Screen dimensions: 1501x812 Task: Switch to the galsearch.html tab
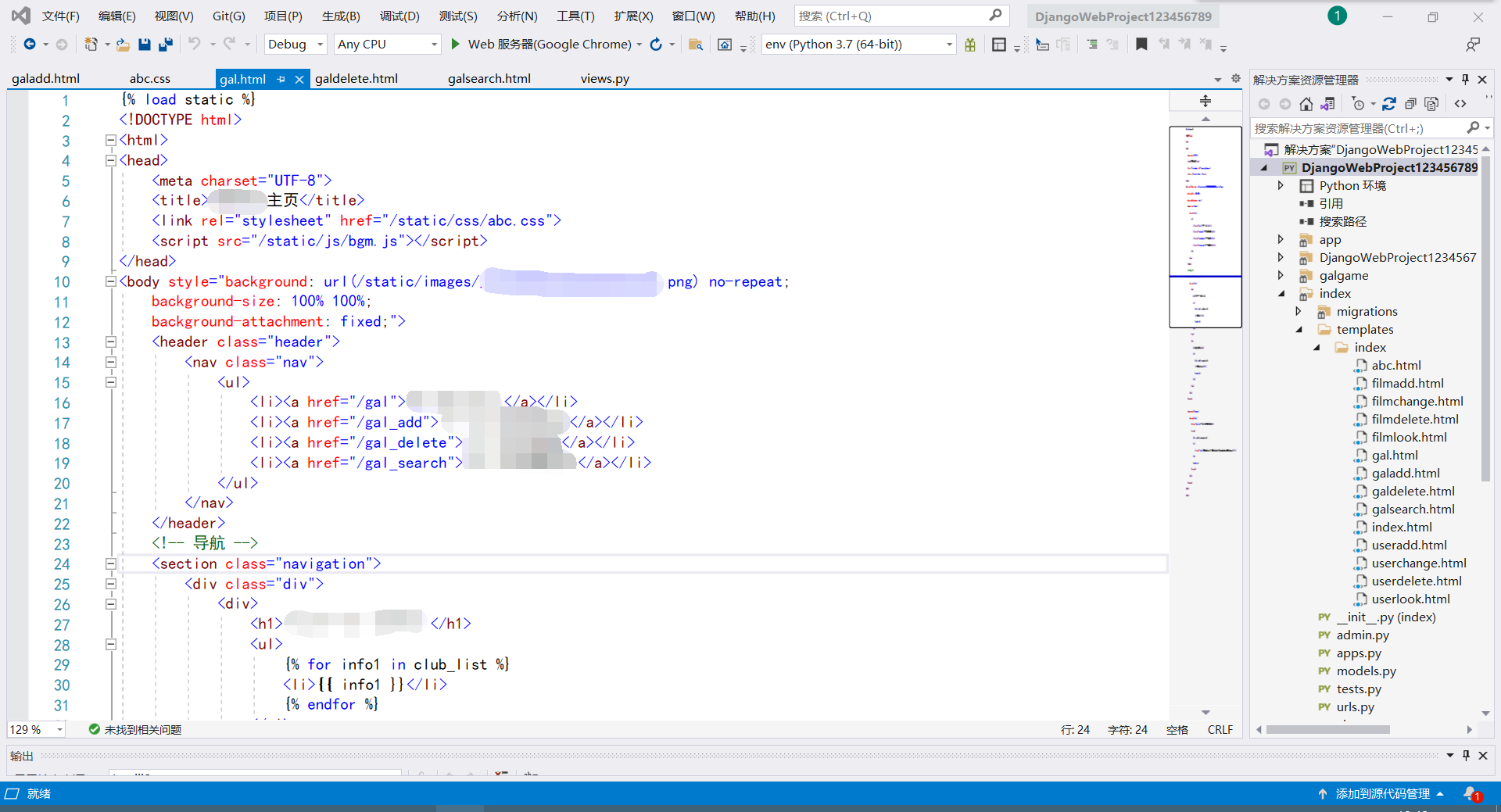[x=489, y=79]
